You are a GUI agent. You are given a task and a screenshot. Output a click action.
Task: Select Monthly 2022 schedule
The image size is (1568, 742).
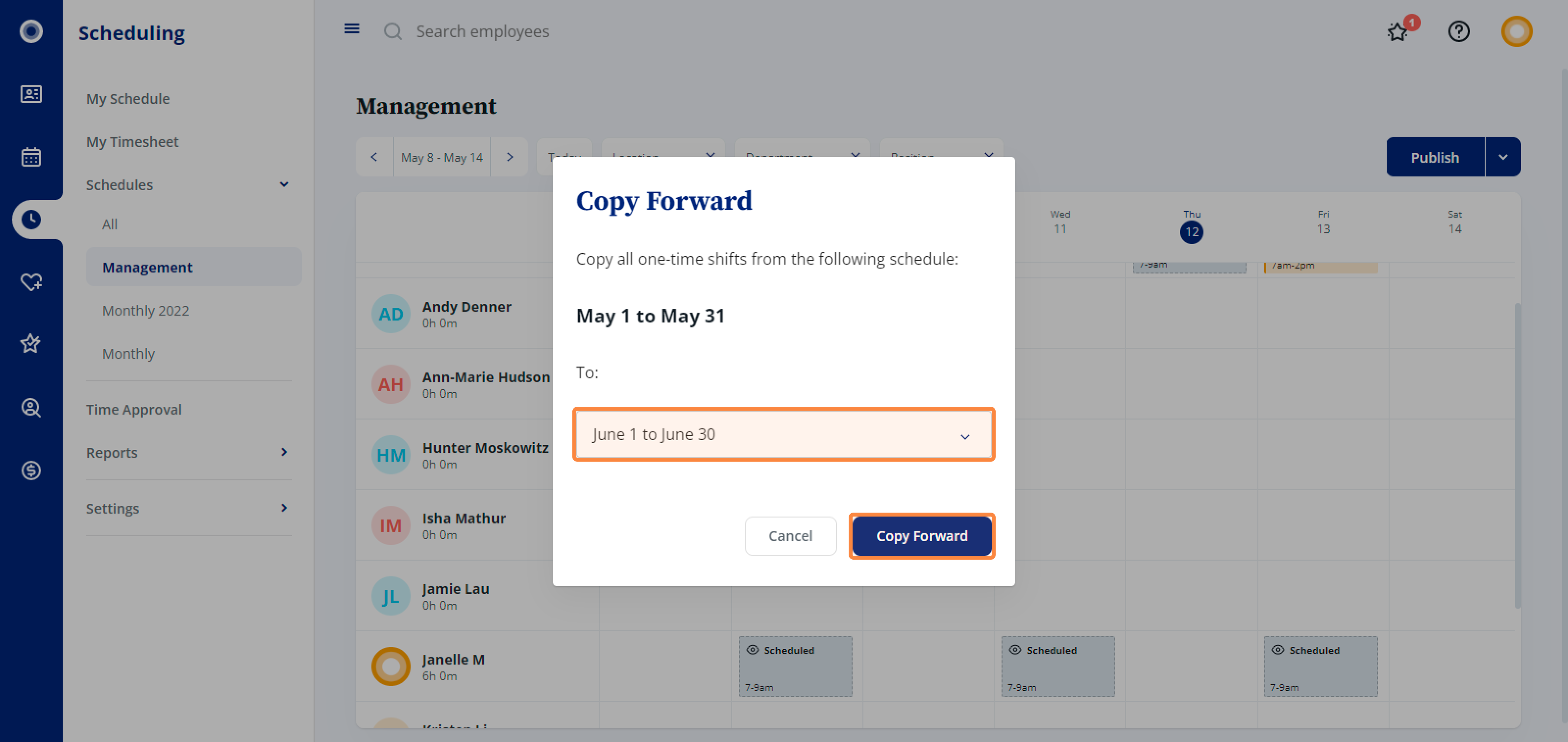point(146,310)
